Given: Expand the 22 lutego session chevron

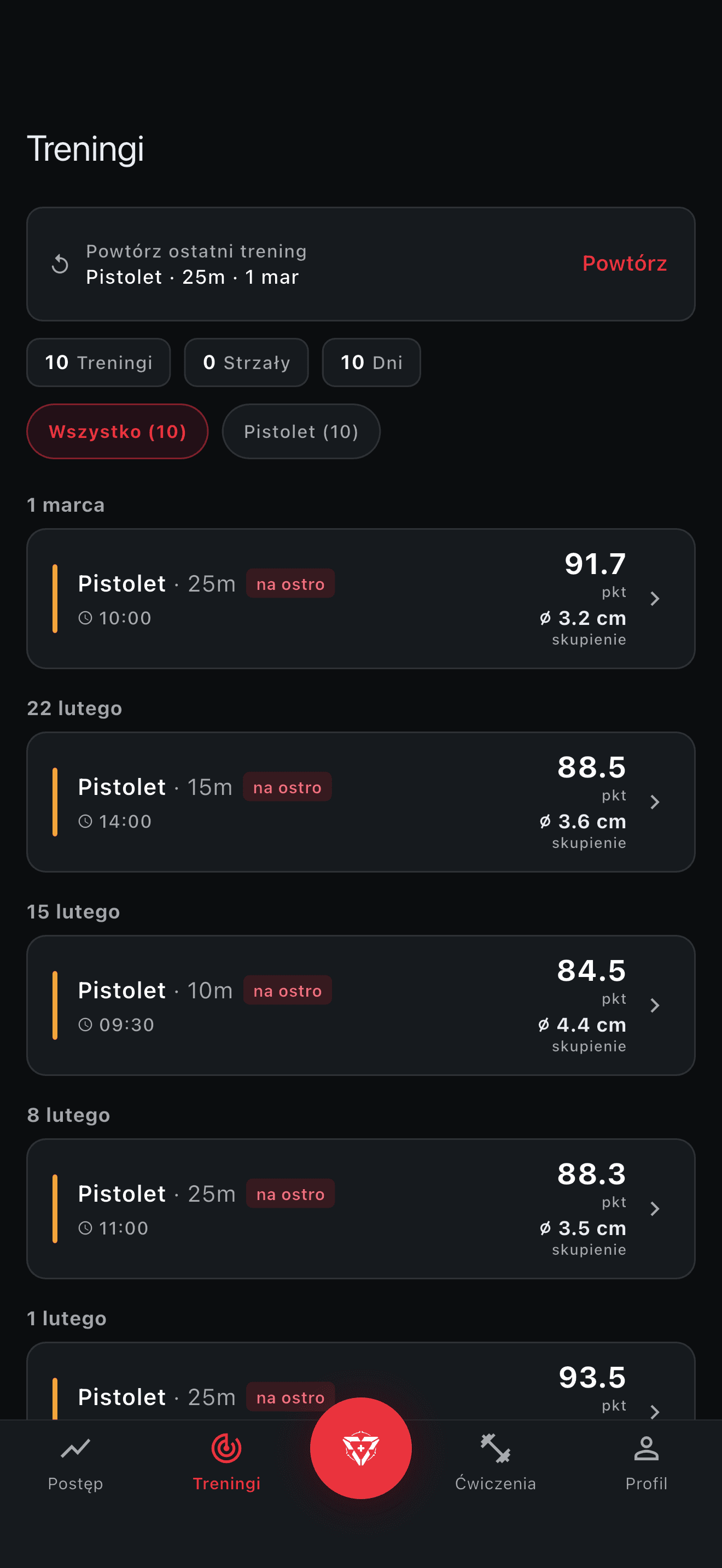Looking at the screenshot, I should [x=654, y=802].
